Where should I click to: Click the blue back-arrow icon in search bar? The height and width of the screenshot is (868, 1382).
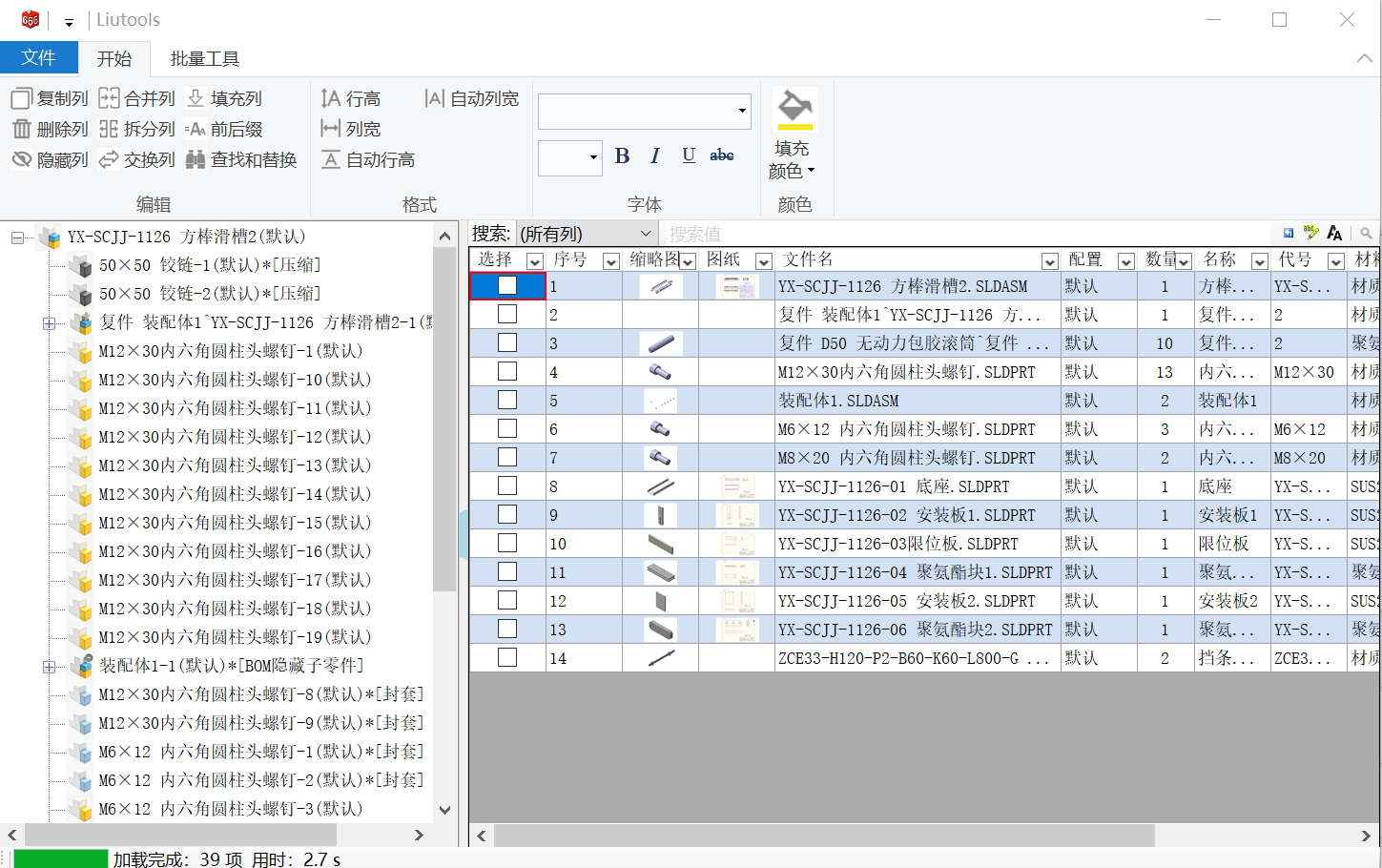point(1289,233)
